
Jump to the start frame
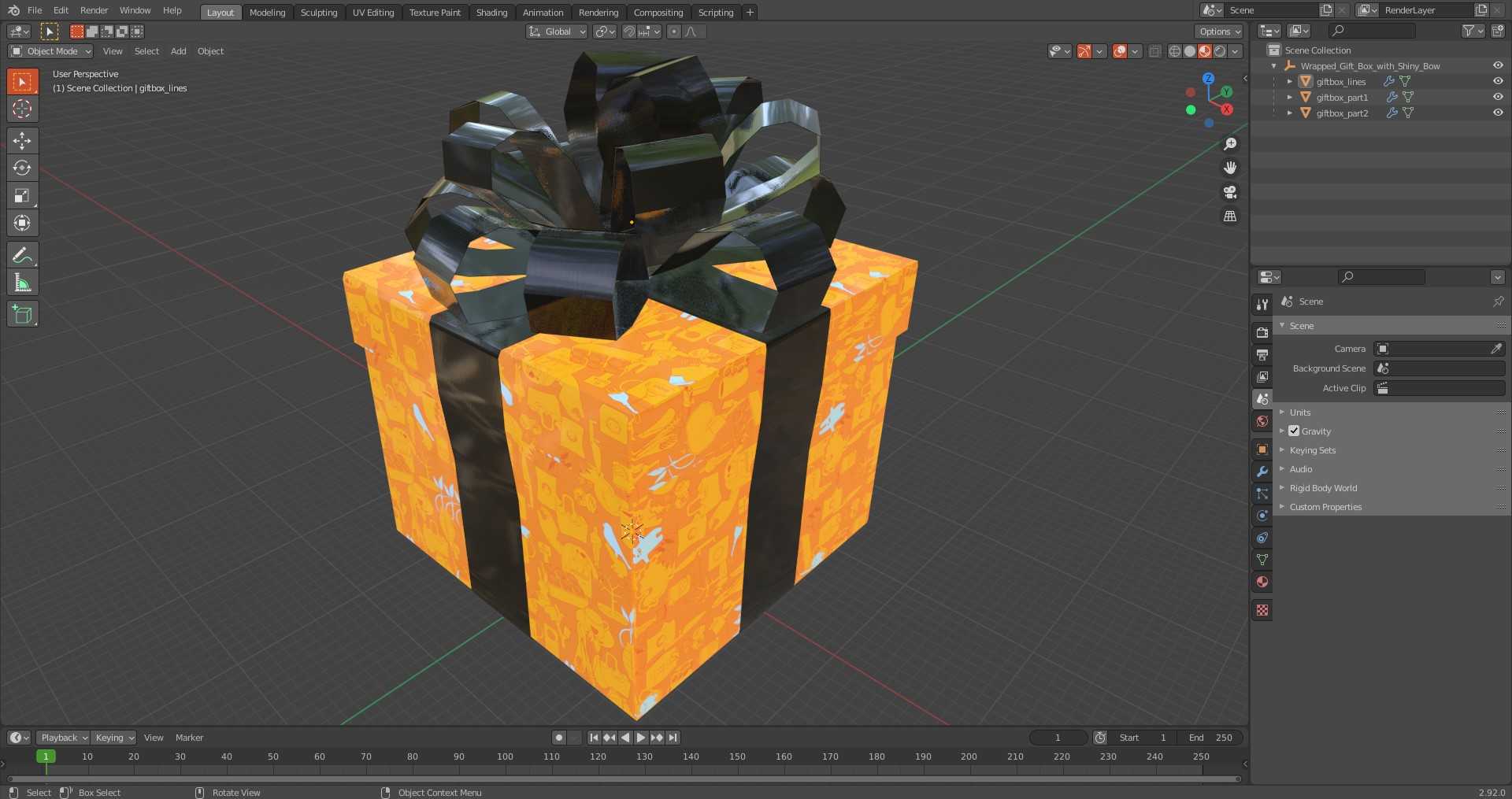tap(594, 738)
